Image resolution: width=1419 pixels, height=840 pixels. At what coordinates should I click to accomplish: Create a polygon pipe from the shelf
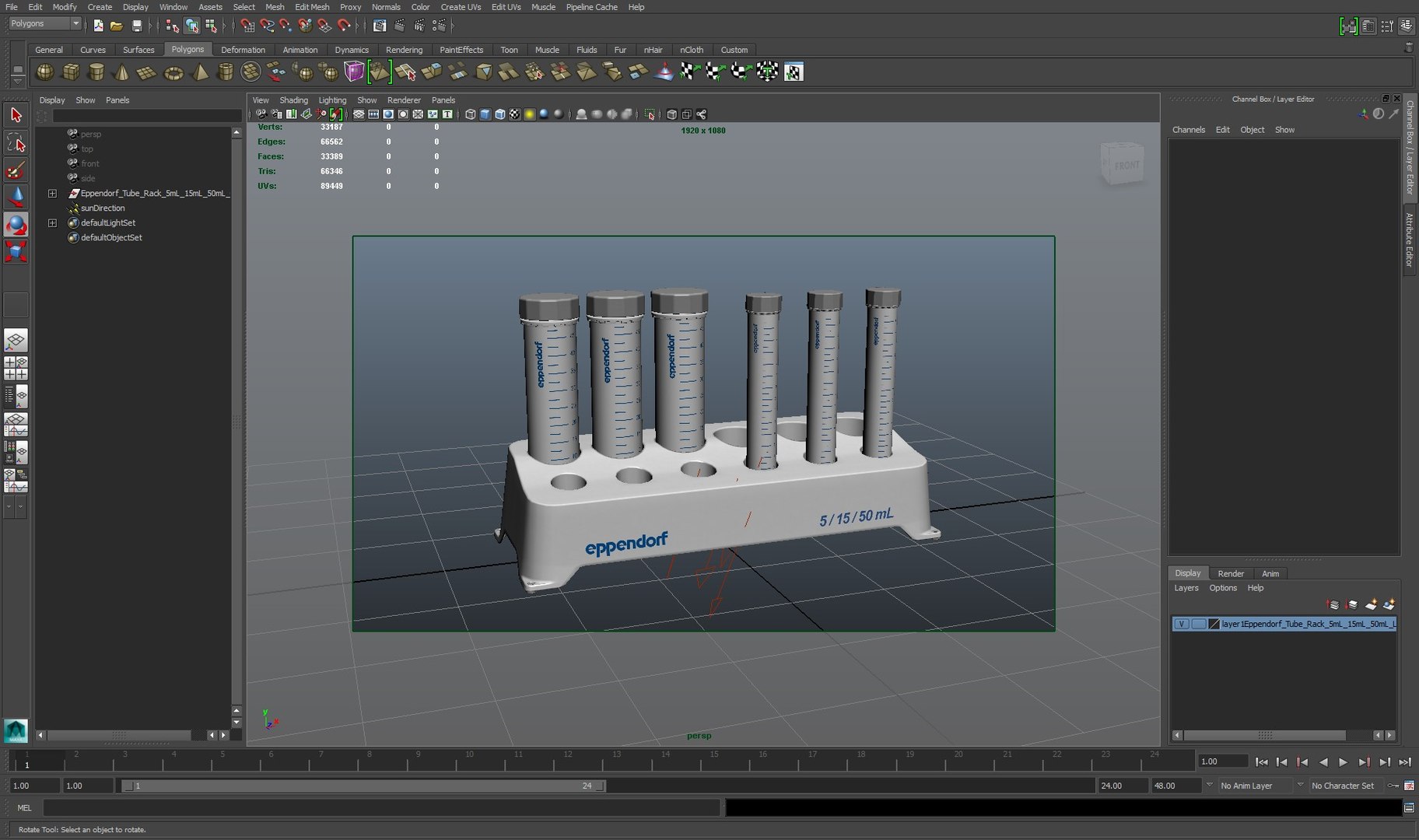[225, 72]
